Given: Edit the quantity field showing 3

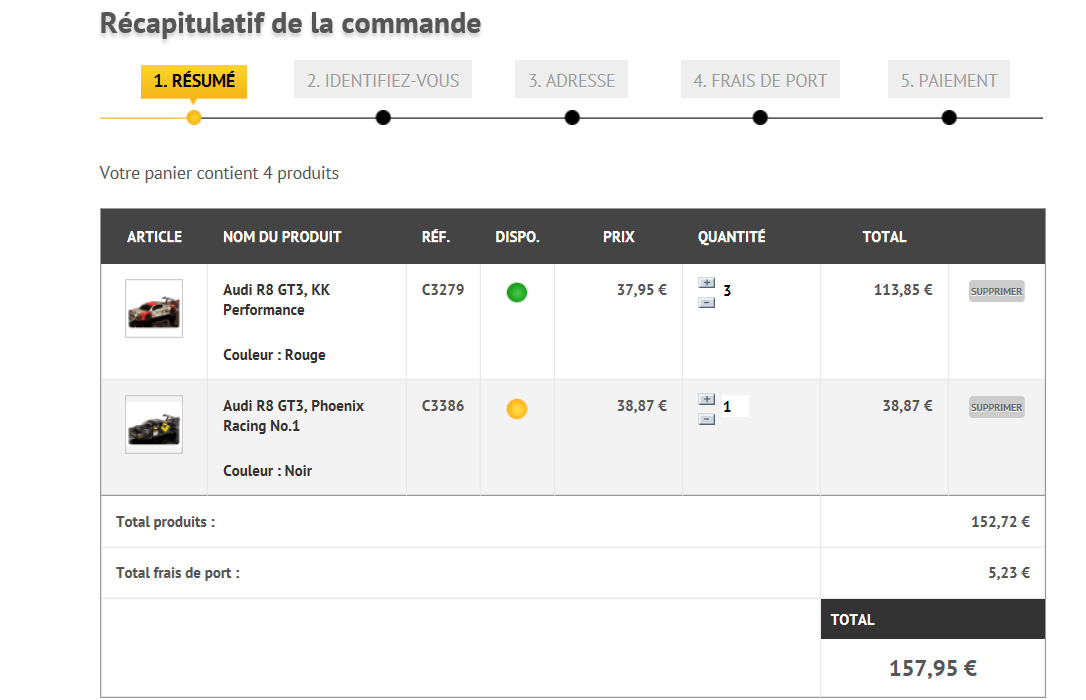Looking at the screenshot, I should point(733,291).
